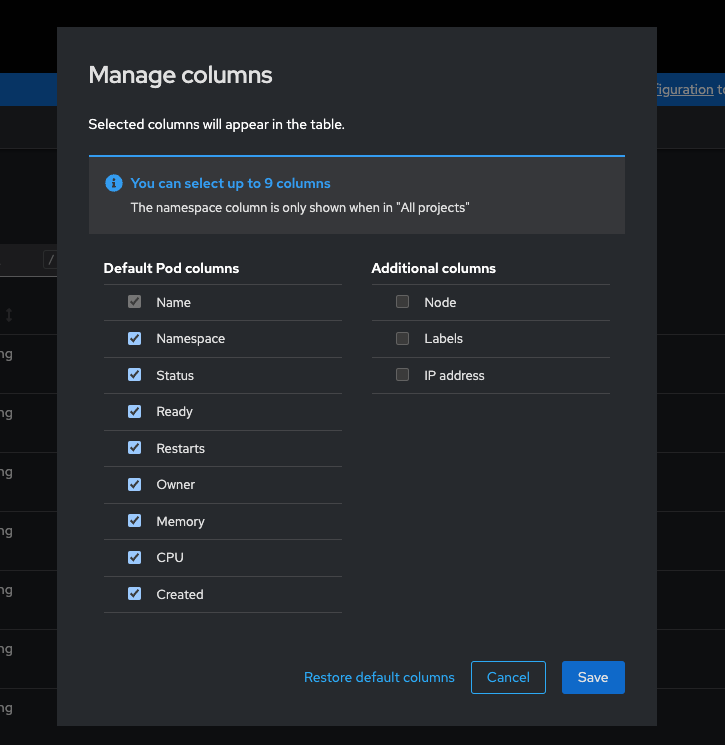
Task: Open the configuration link in background banner
Action: [x=685, y=90]
